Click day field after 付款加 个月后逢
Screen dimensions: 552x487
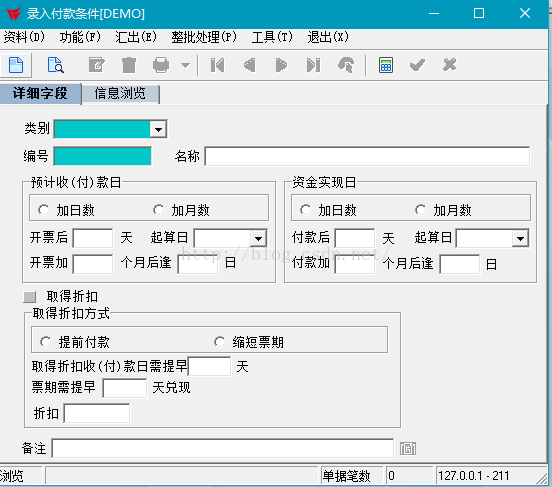coord(460,264)
